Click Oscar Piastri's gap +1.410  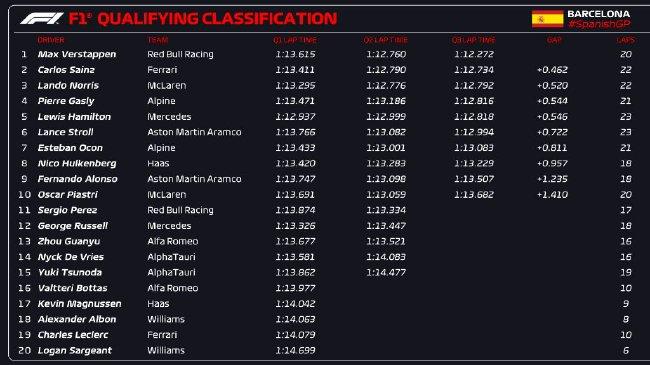click(552, 195)
